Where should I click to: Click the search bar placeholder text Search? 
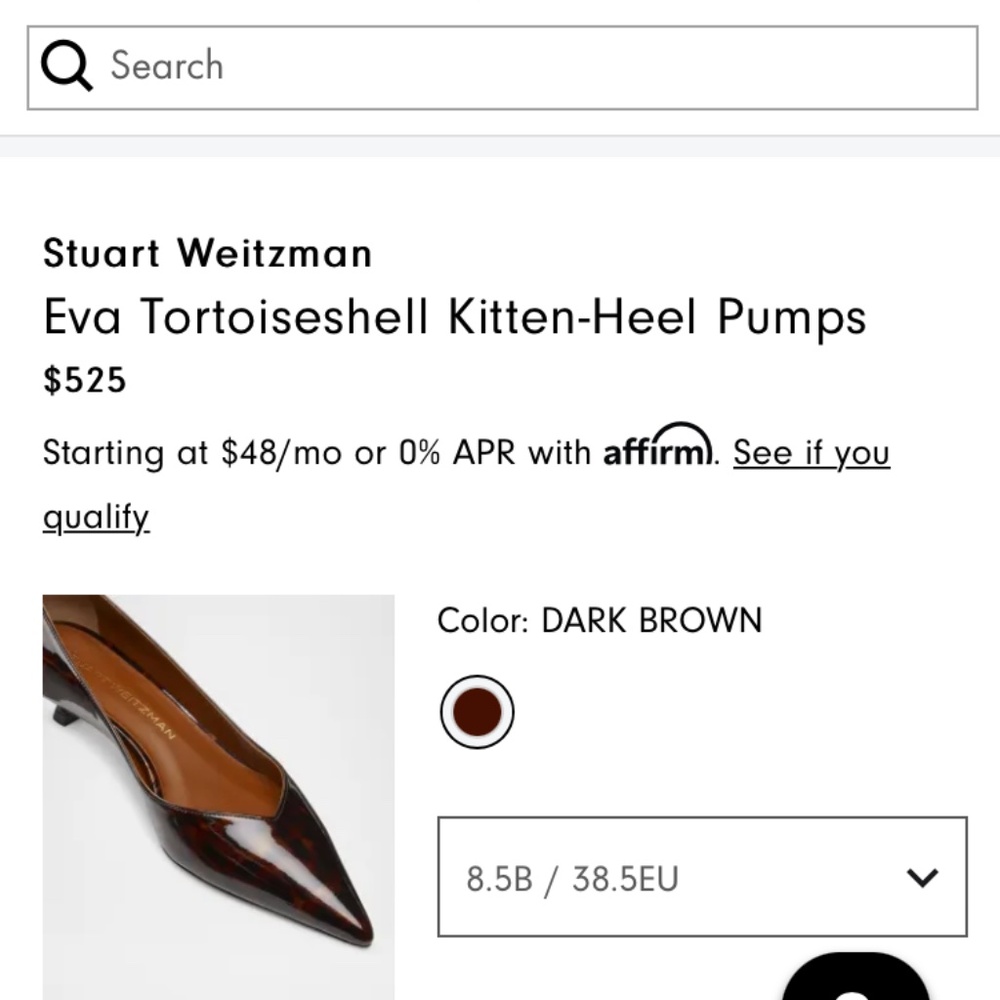[x=167, y=64]
